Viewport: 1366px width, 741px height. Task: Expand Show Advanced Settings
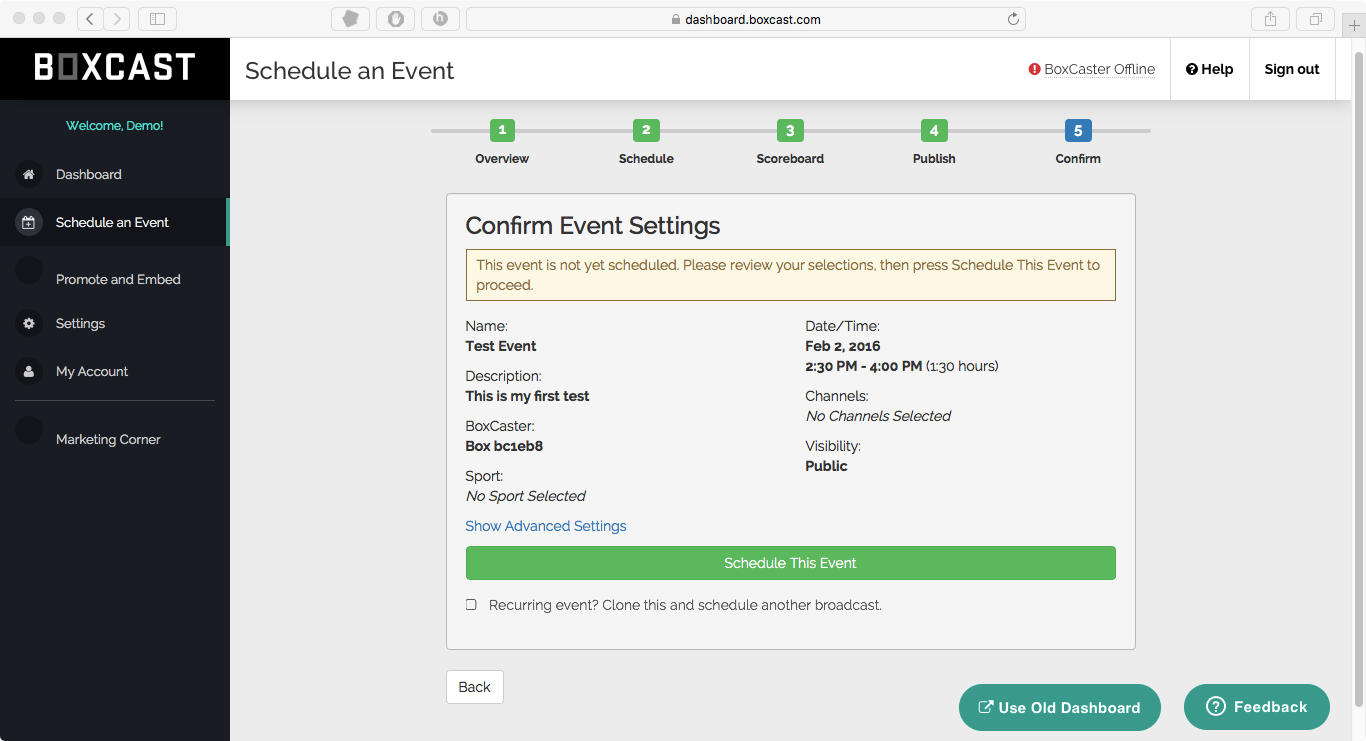(546, 526)
